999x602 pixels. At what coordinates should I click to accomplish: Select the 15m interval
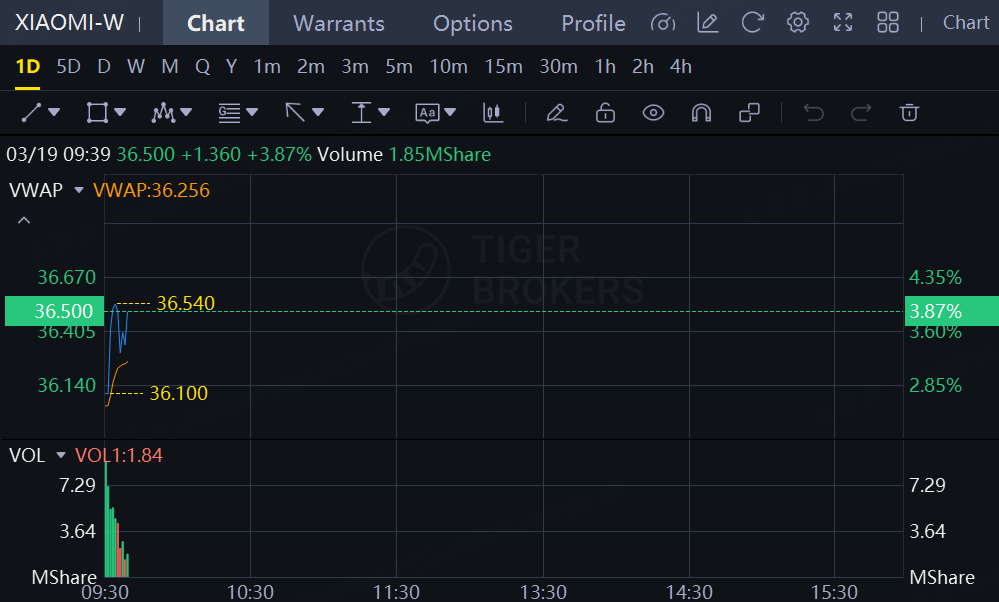pyautogui.click(x=503, y=67)
